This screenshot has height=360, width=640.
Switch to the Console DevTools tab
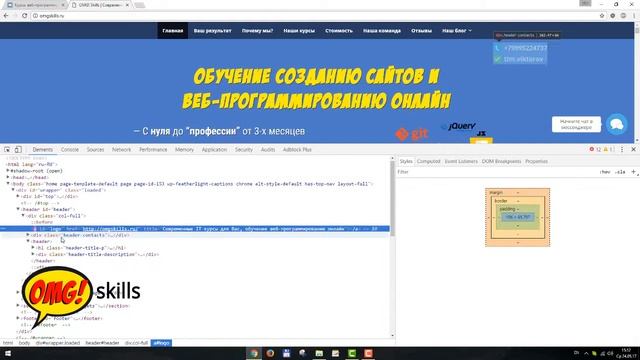click(70, 150)
